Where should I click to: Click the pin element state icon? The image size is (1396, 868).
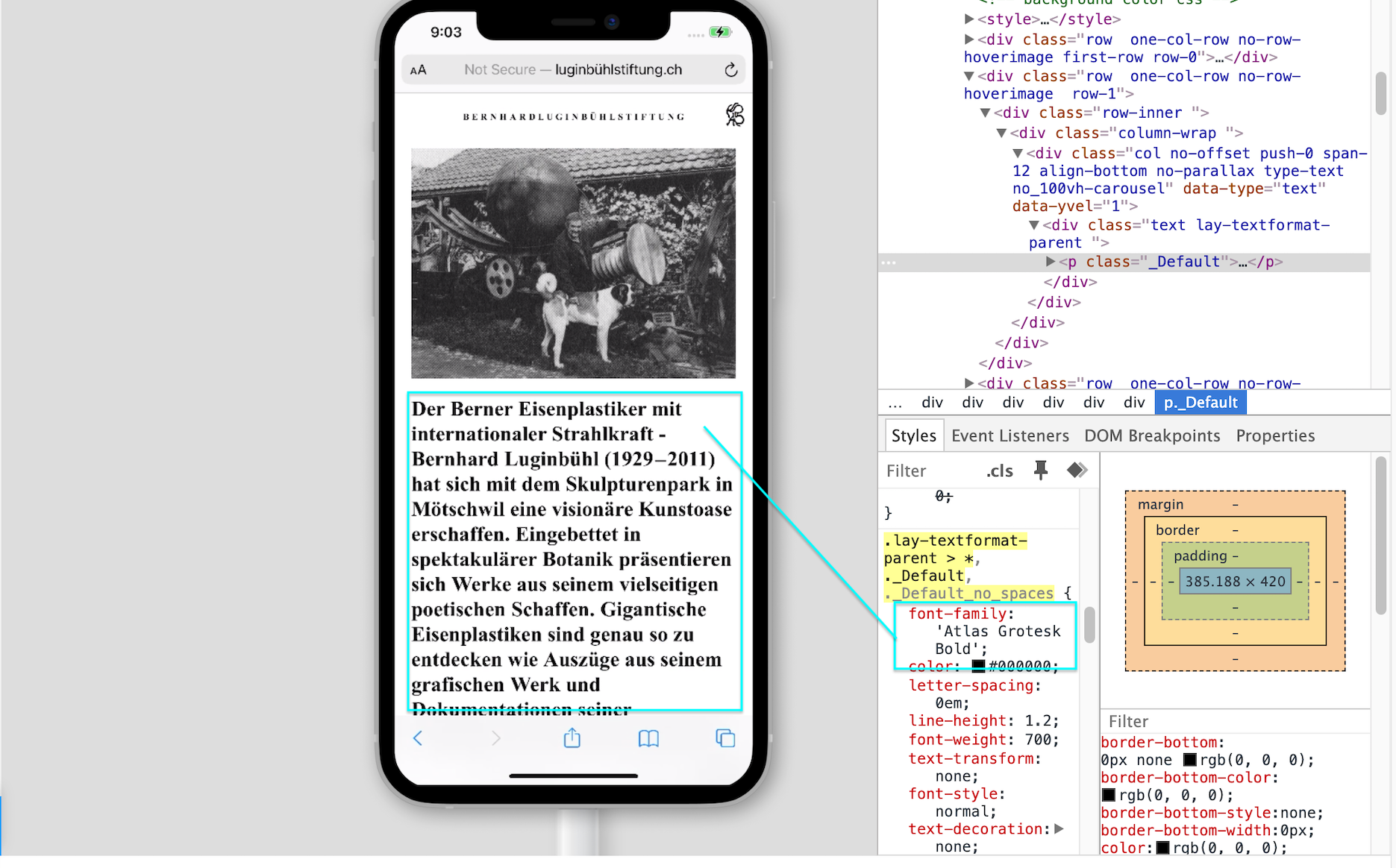(x=1040, y=471)
